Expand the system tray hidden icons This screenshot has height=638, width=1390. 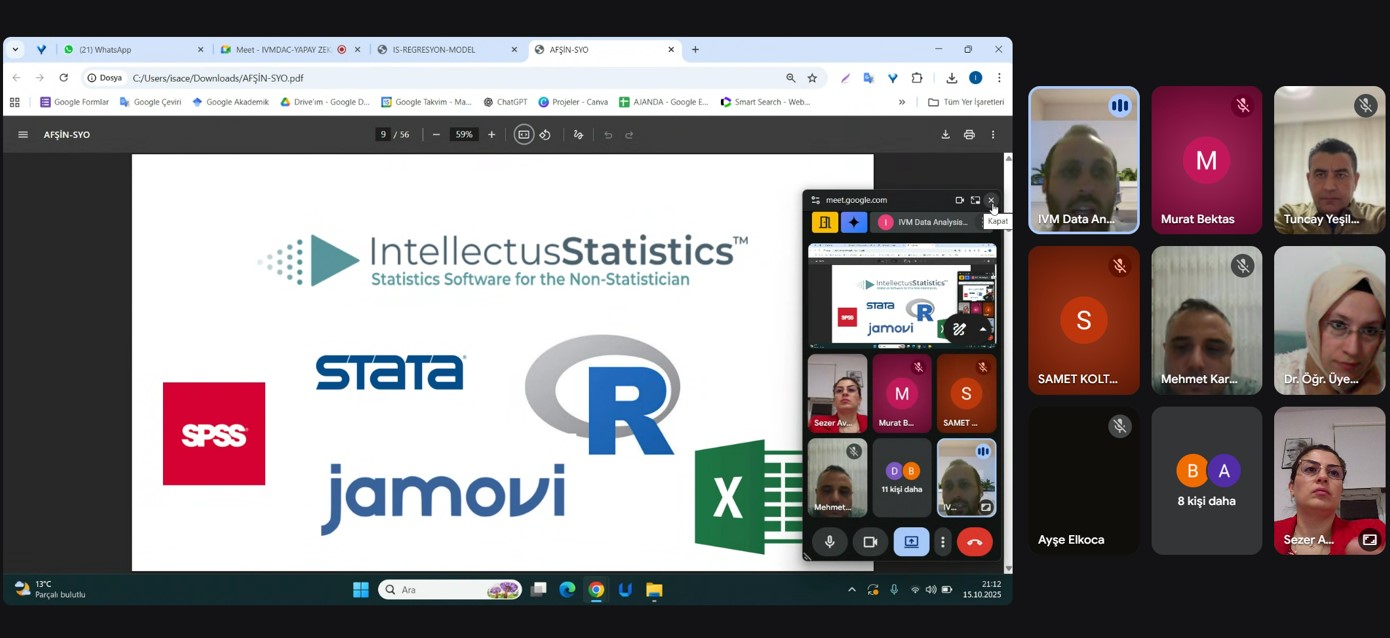(x=852, y=590)
